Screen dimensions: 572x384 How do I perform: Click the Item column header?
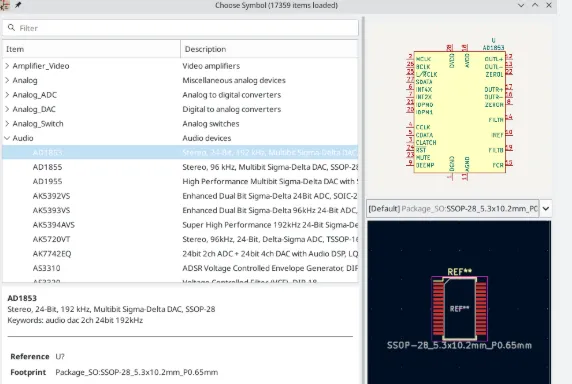click(92, 49)
